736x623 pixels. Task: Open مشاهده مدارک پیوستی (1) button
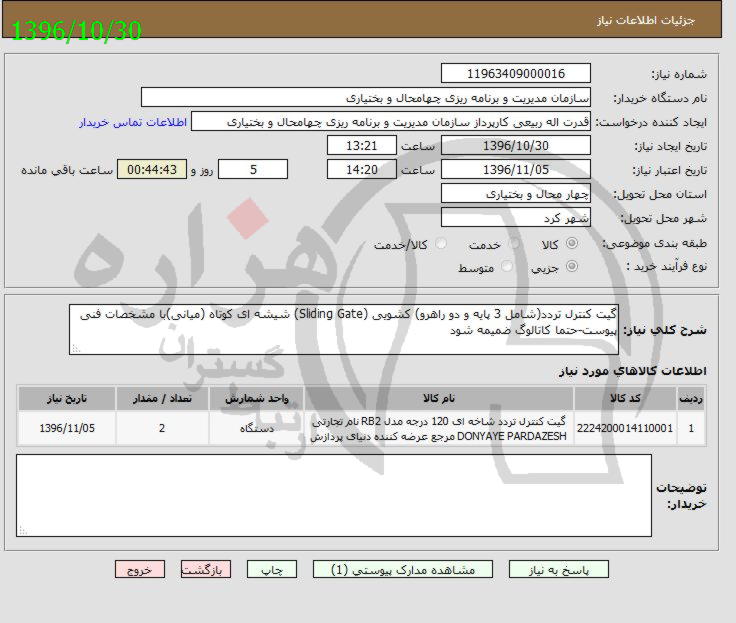(x=403, y=569)
